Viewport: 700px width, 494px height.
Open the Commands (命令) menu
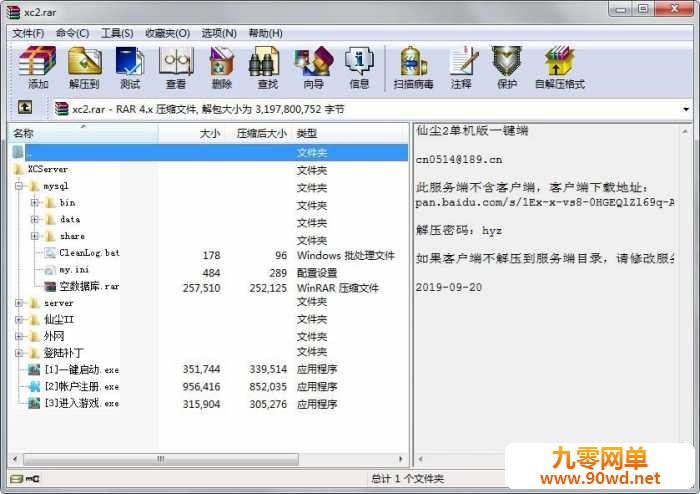[72, 33]
